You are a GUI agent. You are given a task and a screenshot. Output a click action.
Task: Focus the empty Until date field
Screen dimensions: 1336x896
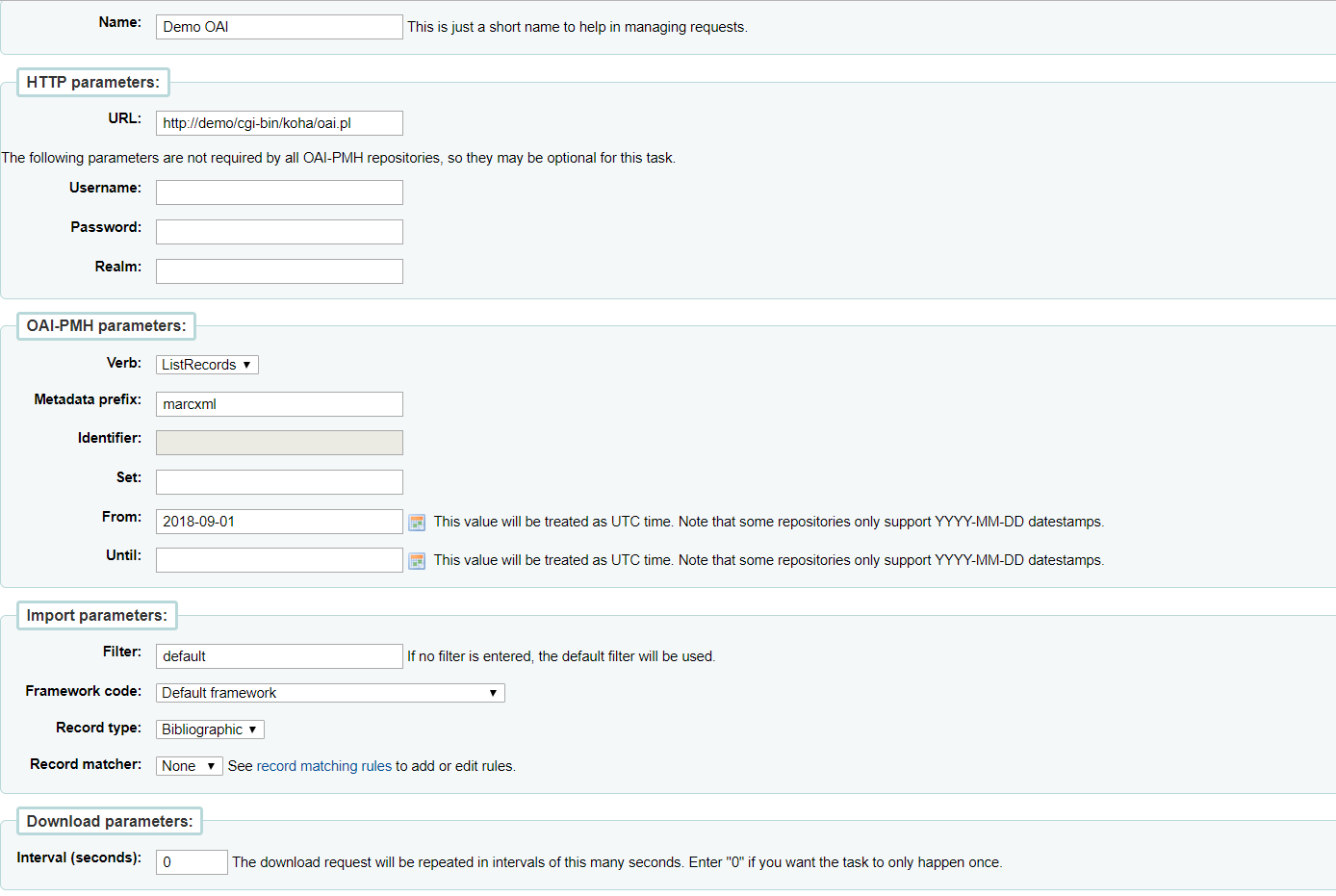(279, 560)
